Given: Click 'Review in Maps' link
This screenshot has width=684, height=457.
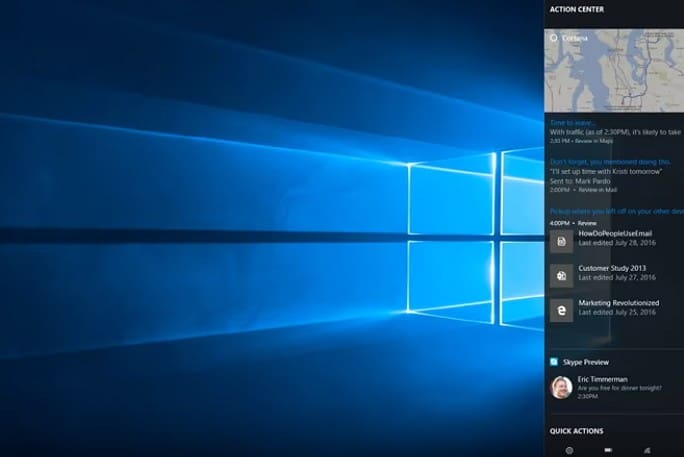Looking at the screenshot, I should [x=594, y=141].
